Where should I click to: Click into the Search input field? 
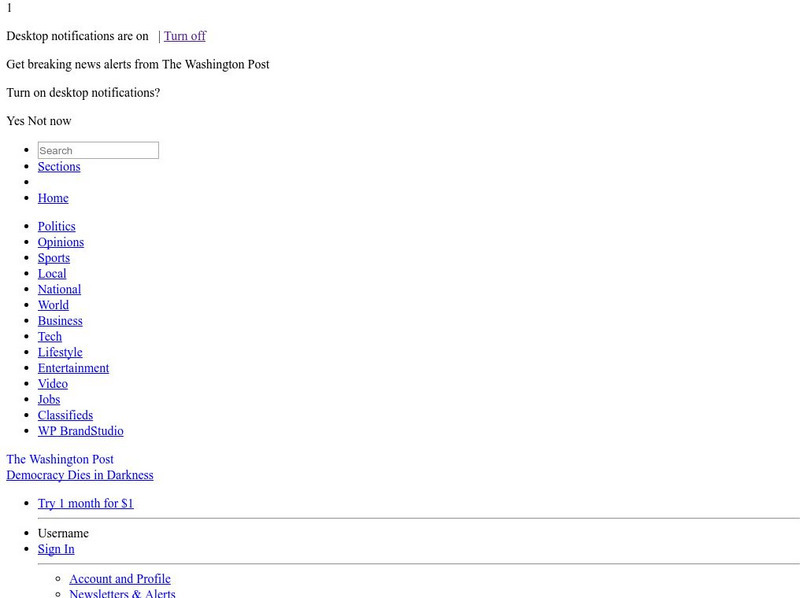click(98, 150)
